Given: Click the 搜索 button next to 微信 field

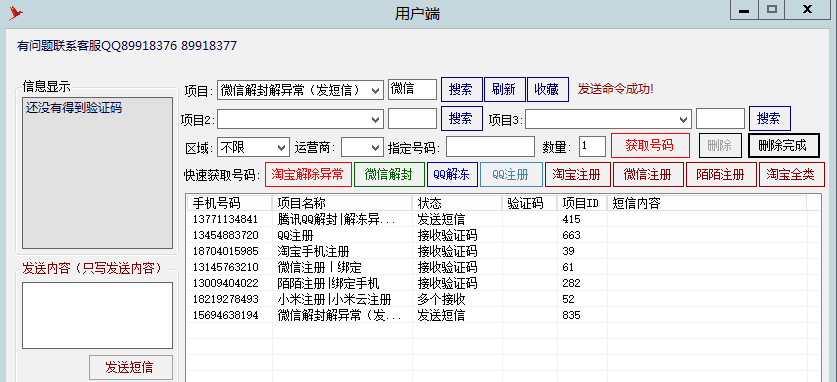Looking at the screenshot, I should click(461, 90).
